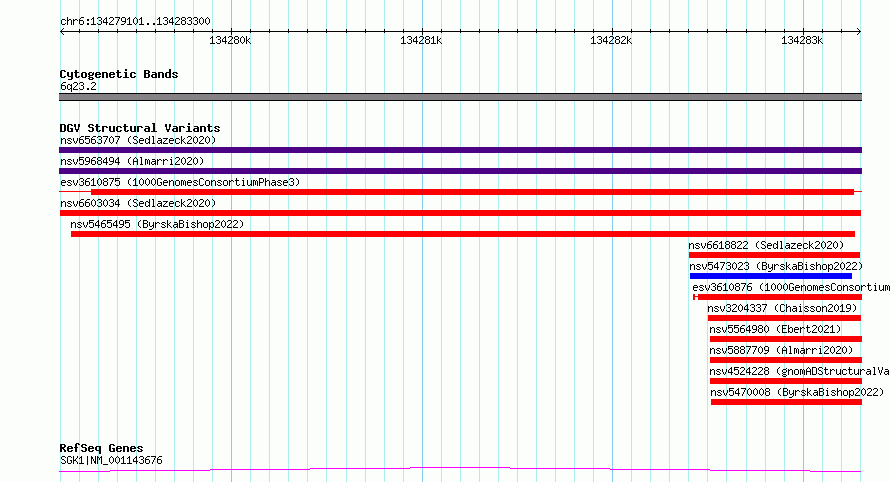
Task: Click the 134283k ruler tick label
Action: pyautogui.click(x=801, y=40)
